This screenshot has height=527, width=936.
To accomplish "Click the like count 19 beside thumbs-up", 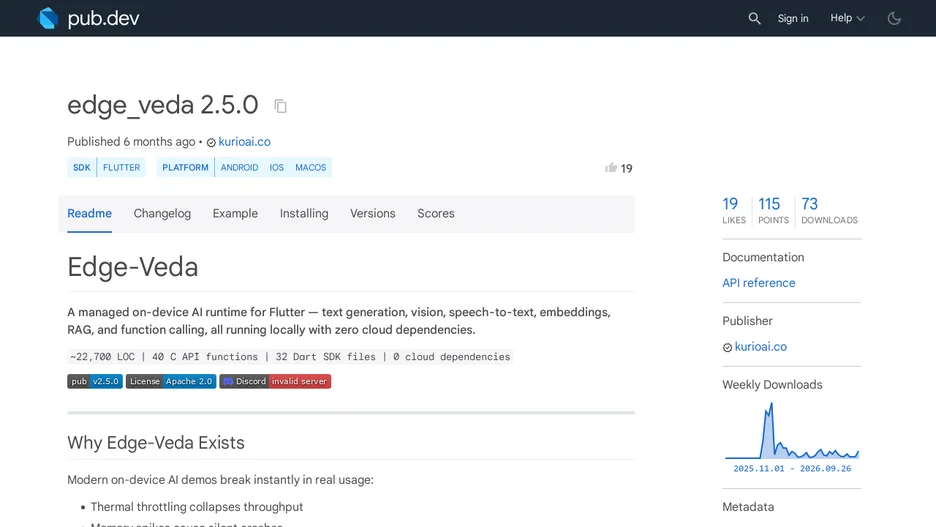I will click(626, 169).
